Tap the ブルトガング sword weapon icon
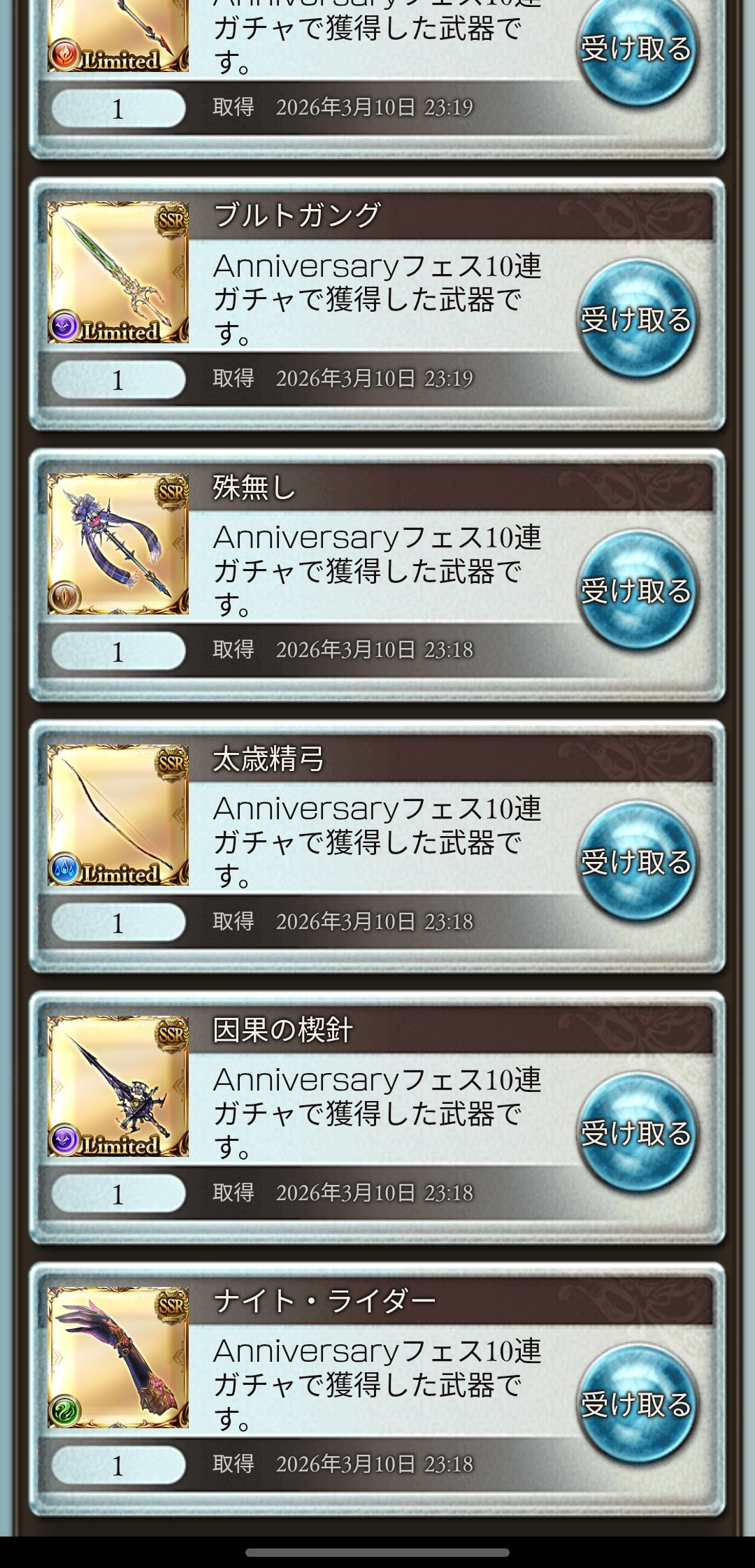This screenshot has height=1568, width=755. tap(118, 272)
